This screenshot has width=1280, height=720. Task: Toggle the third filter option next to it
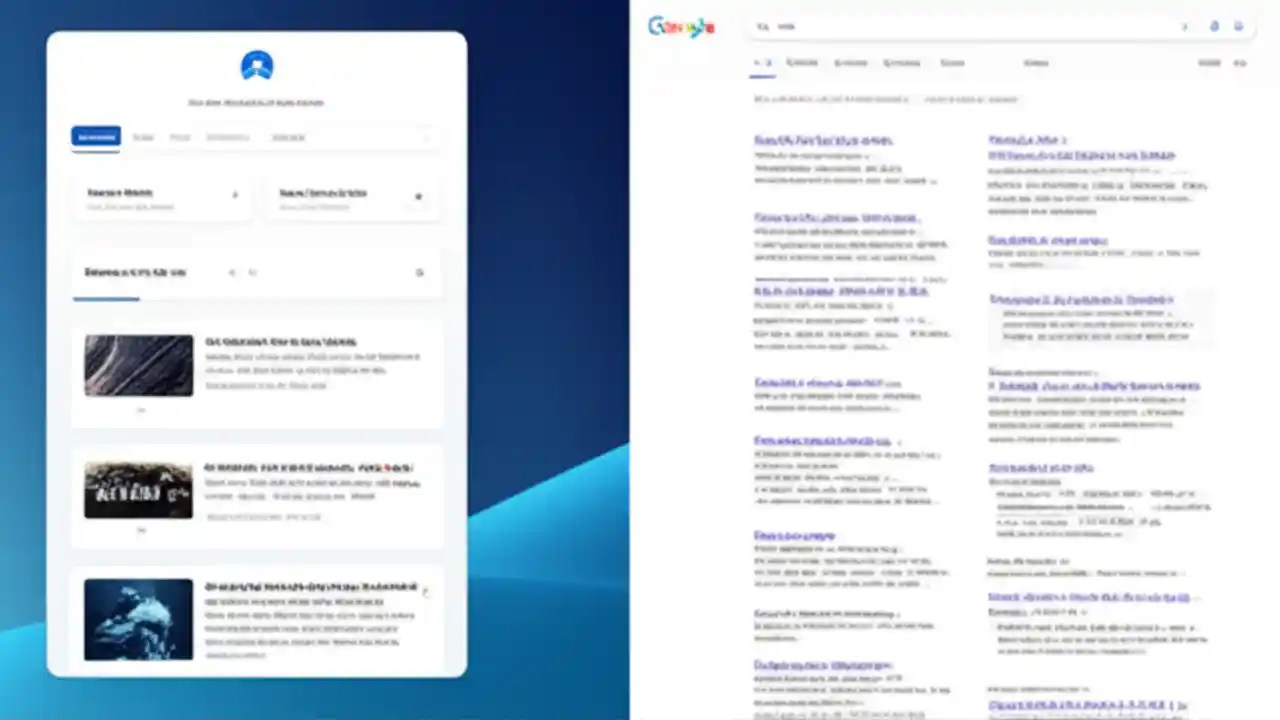click(x=180, y=137)
